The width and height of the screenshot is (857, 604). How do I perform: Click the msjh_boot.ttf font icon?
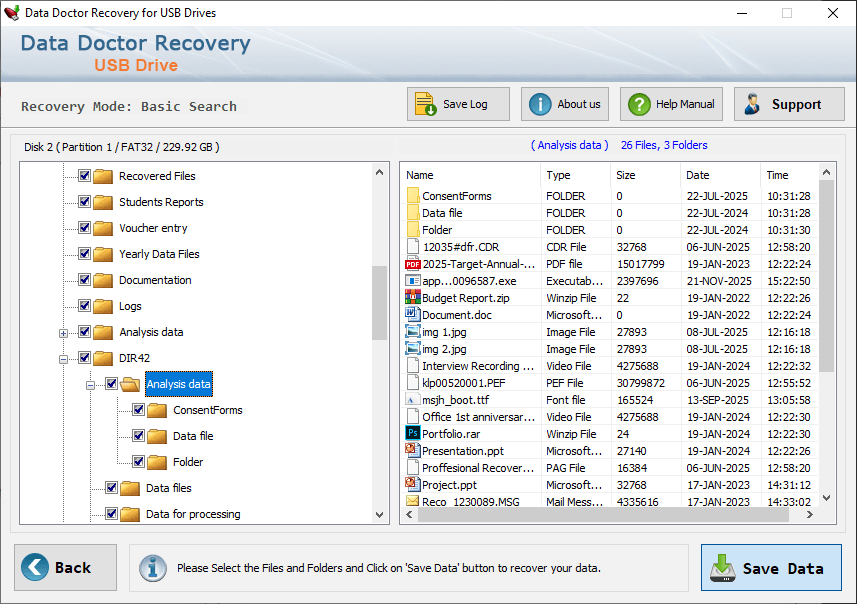click(x=413, y=400)
